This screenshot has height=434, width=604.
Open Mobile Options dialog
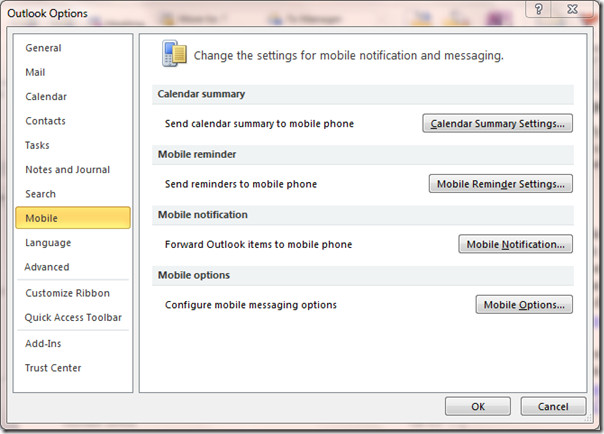[524, 305]
